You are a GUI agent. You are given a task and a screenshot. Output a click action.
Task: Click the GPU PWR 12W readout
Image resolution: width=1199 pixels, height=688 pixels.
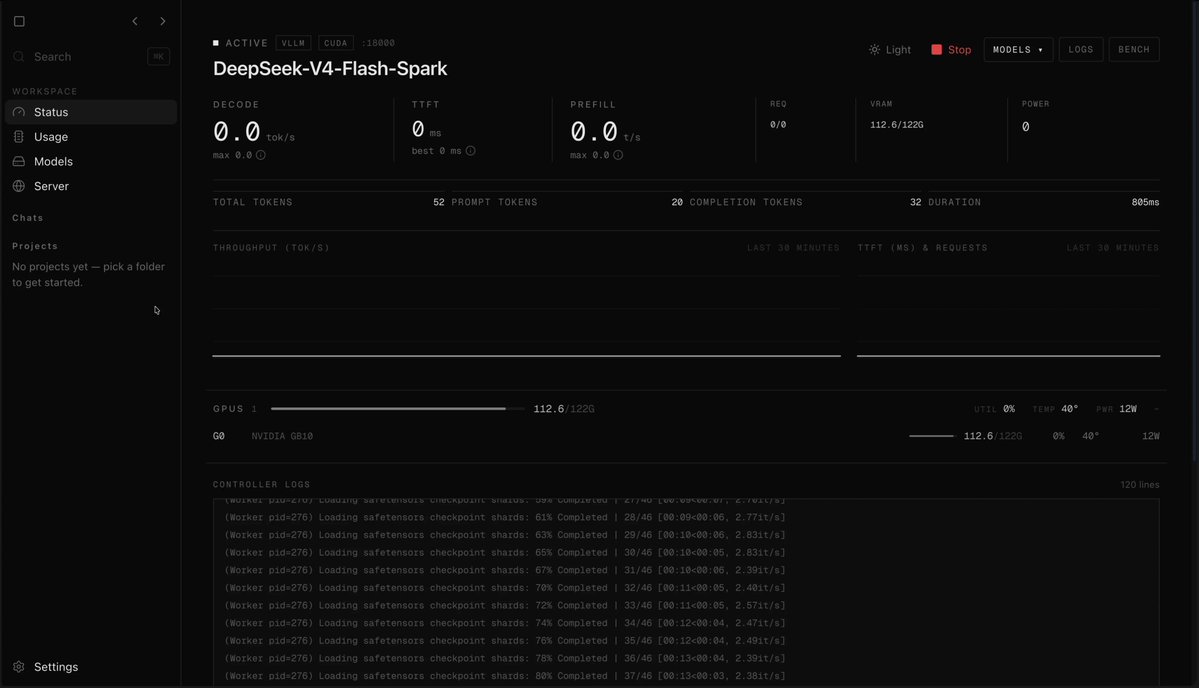[x=1117, y=409]
